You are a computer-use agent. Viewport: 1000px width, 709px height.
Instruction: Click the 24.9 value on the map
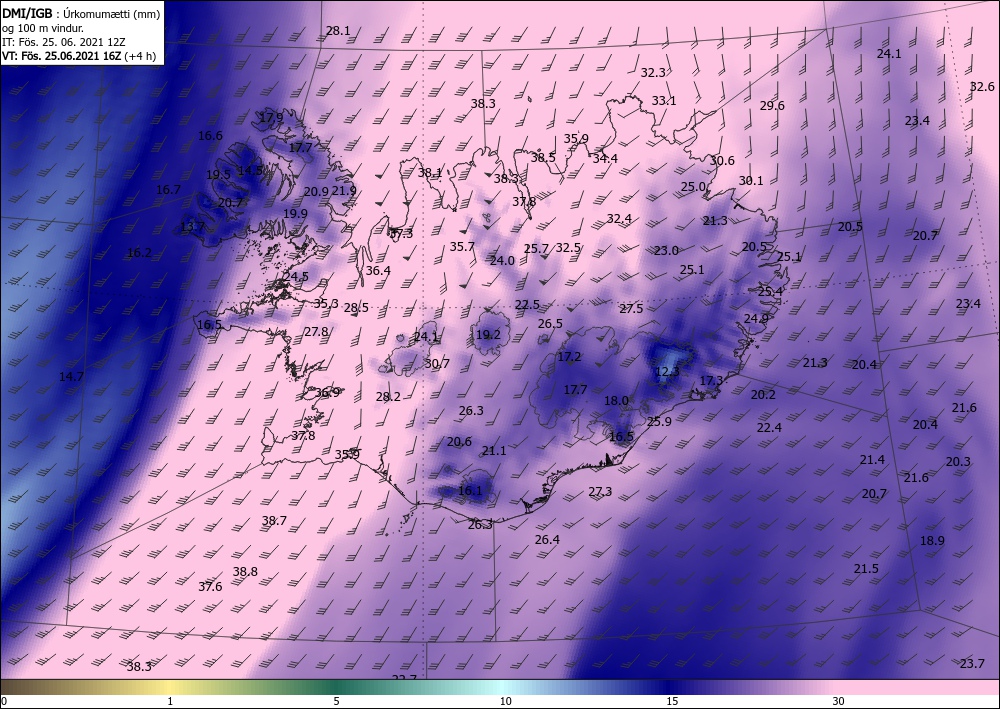tap(756, 318)
